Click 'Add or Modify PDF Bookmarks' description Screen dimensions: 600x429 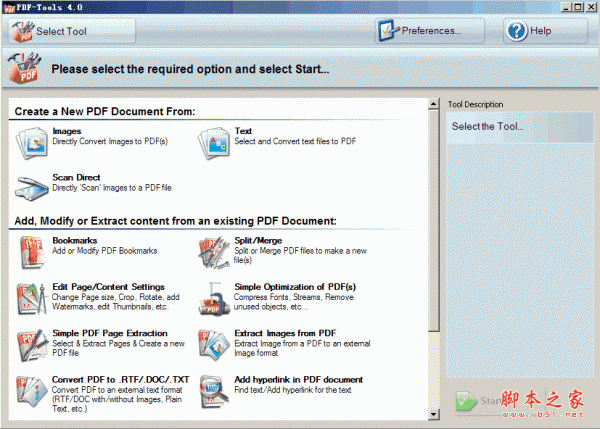(x=104, y=251)
